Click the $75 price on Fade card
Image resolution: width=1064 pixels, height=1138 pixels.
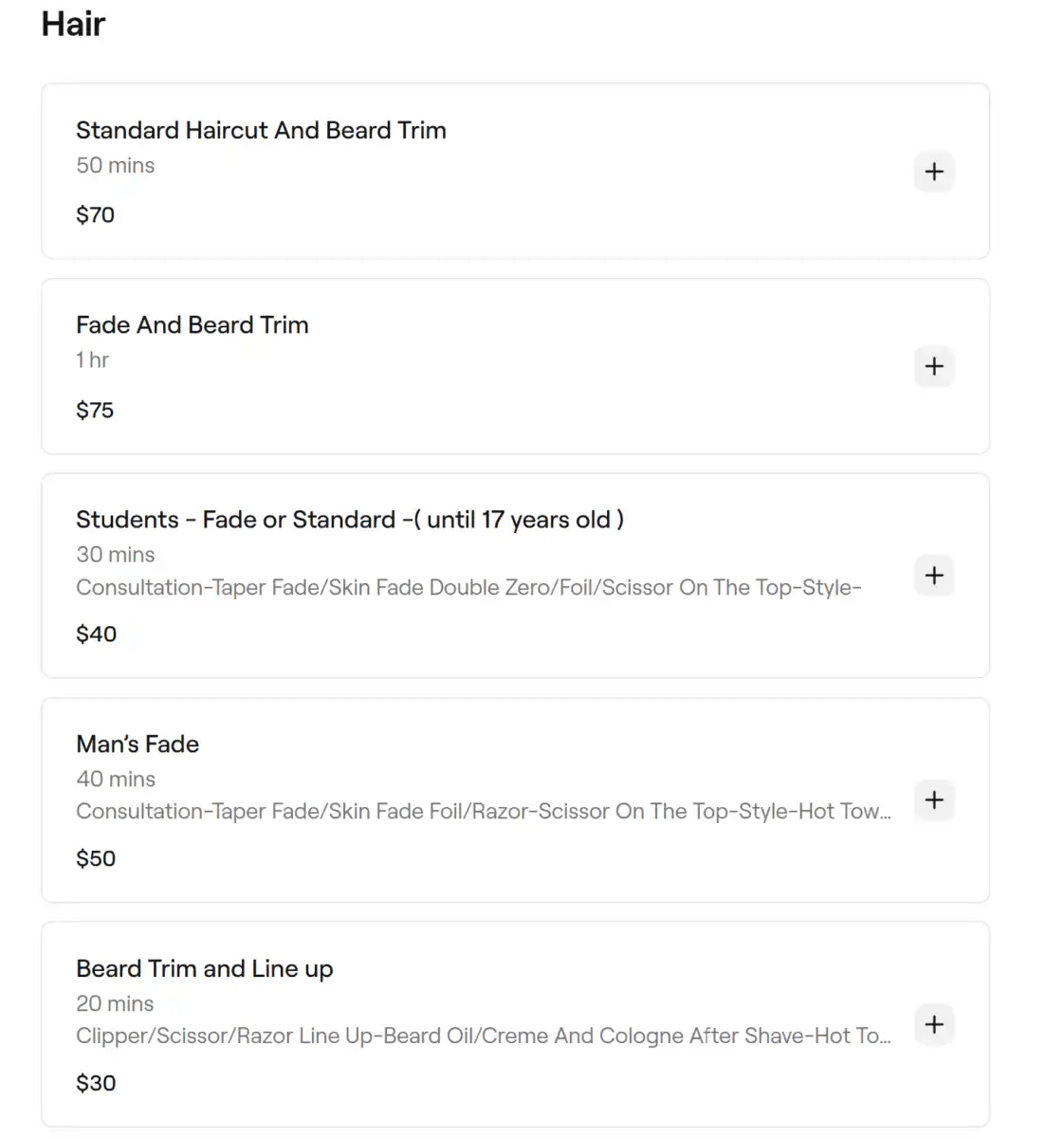coord(95,411)
